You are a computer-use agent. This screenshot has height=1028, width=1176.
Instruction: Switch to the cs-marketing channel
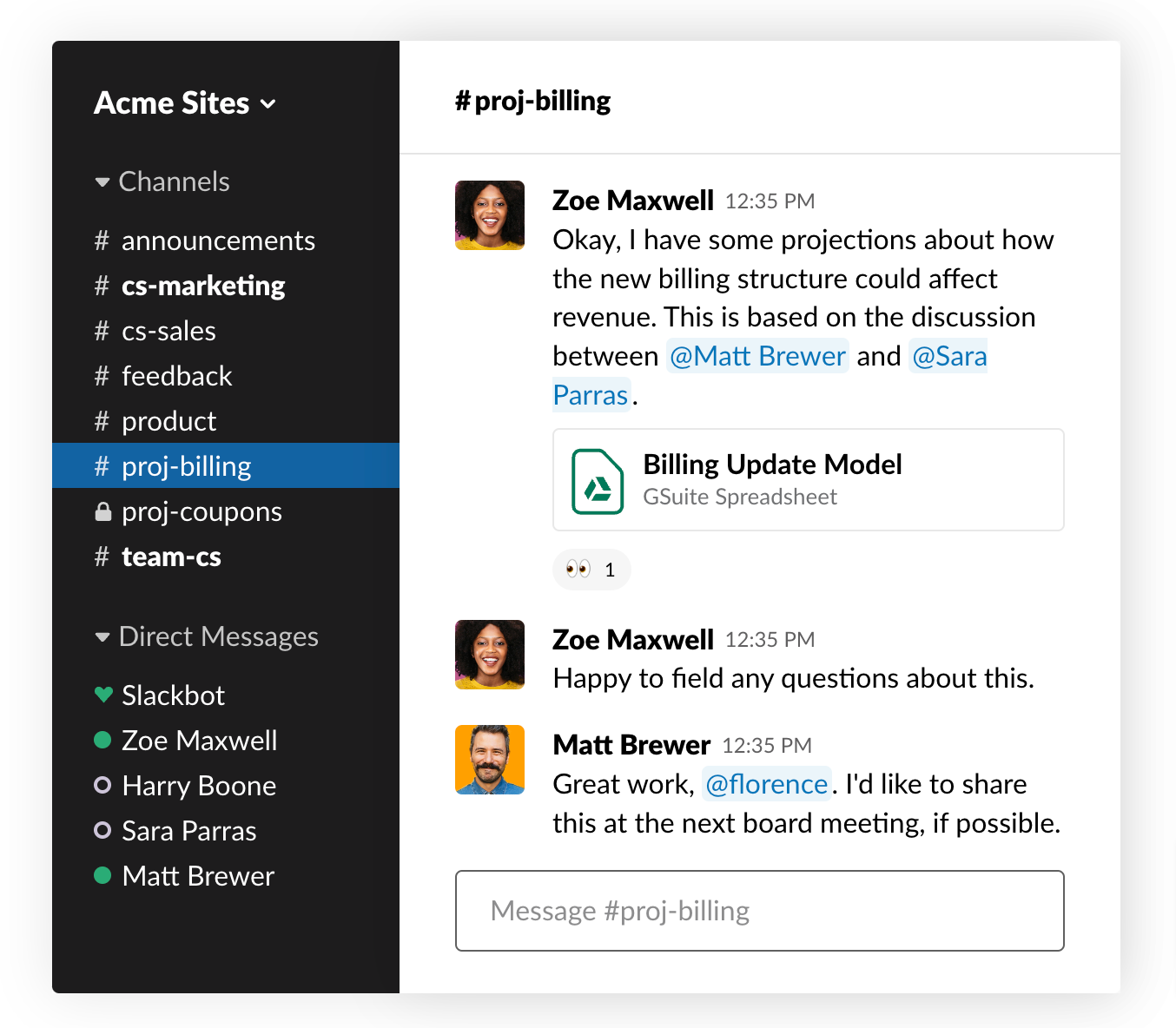203,286
